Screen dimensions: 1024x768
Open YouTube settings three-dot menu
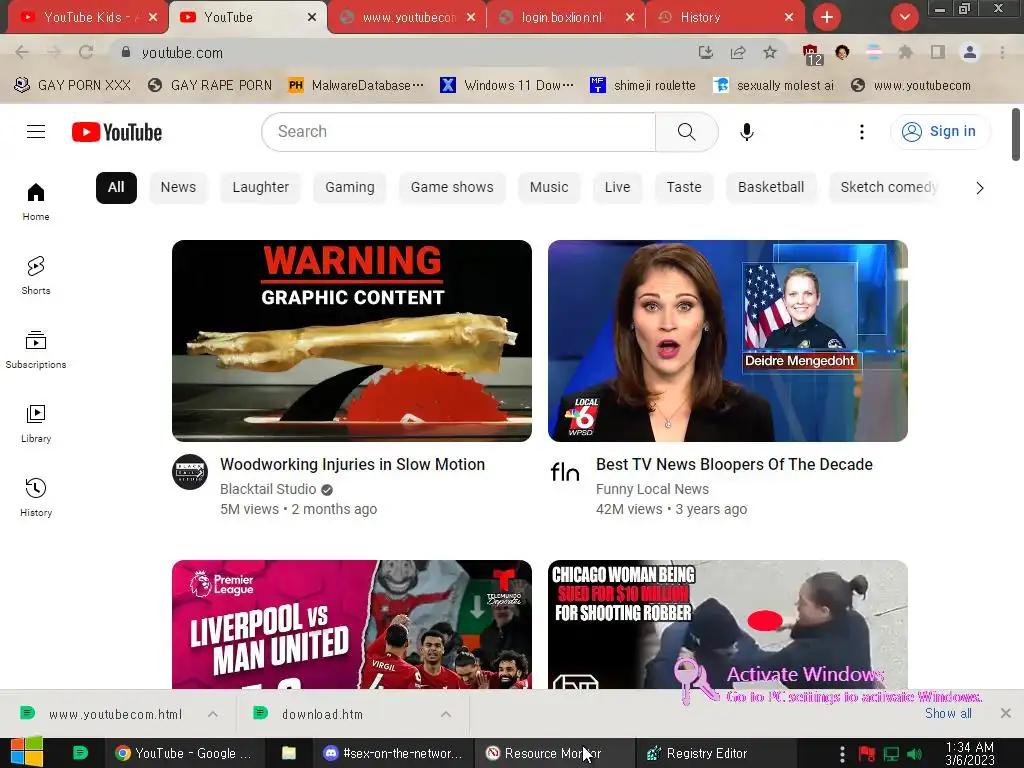pyautogui.click(x=861, y=132)
